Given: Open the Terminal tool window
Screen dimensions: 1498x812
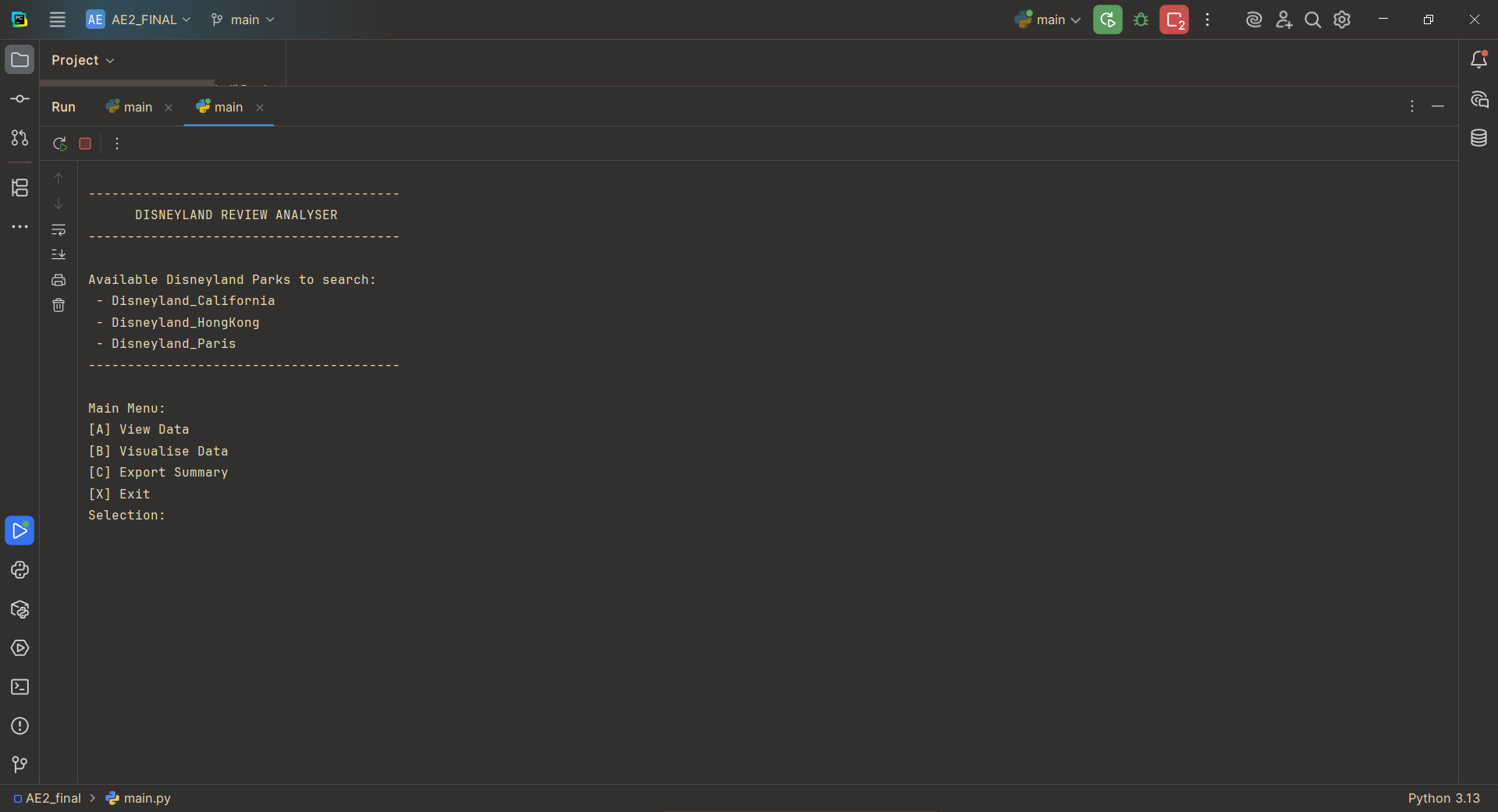Looking at the screenshot, I should 20,687.
